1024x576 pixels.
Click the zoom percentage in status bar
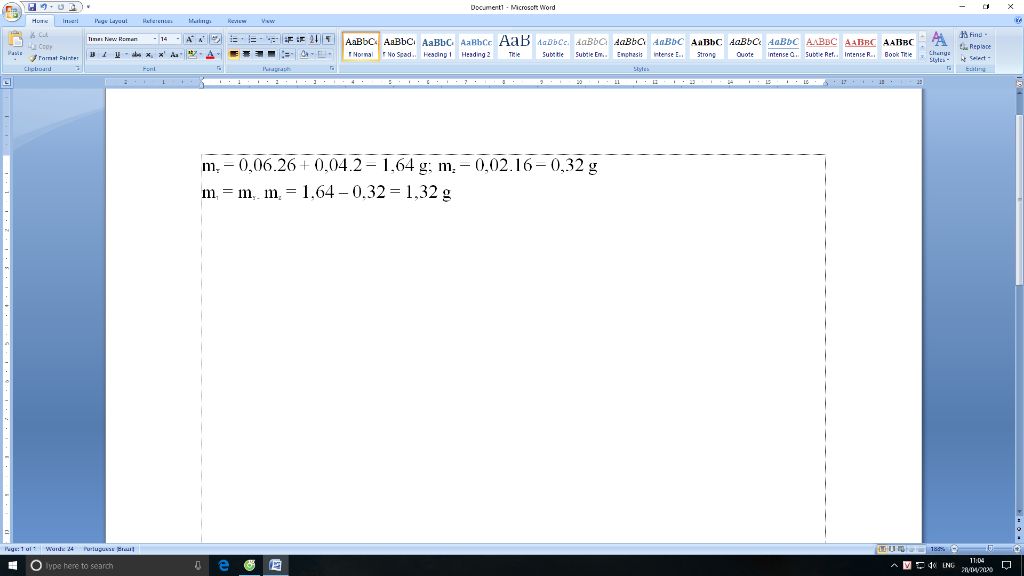point(938,549)
